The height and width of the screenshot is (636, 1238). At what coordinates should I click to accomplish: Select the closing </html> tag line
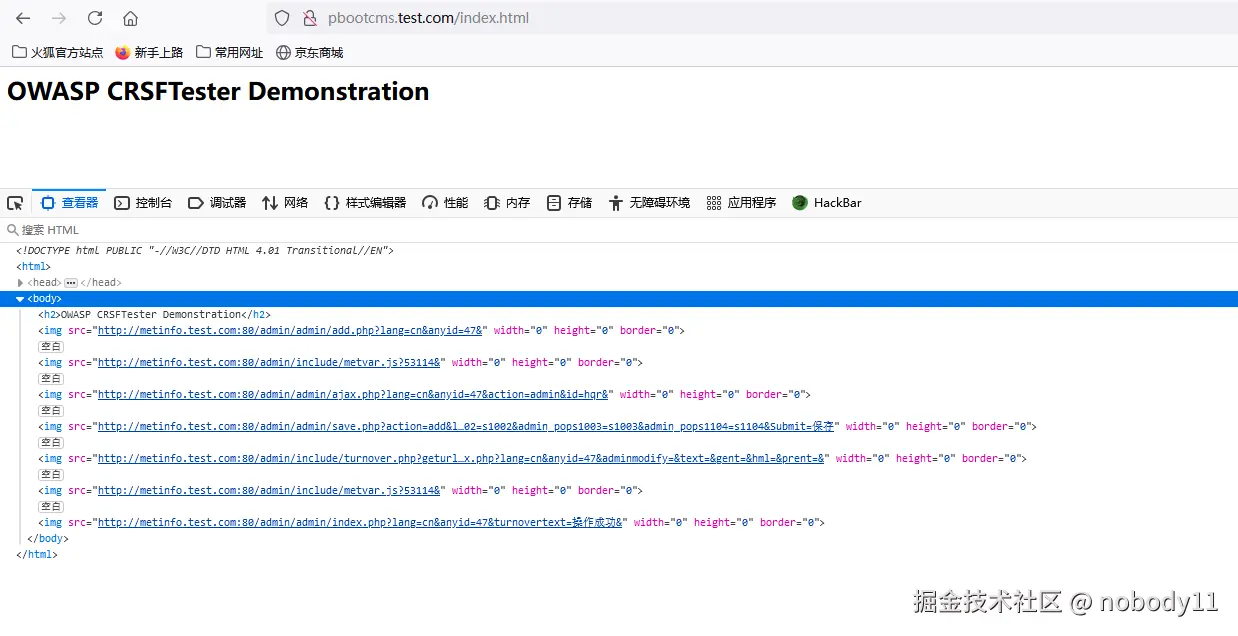(x=37, y=555)
